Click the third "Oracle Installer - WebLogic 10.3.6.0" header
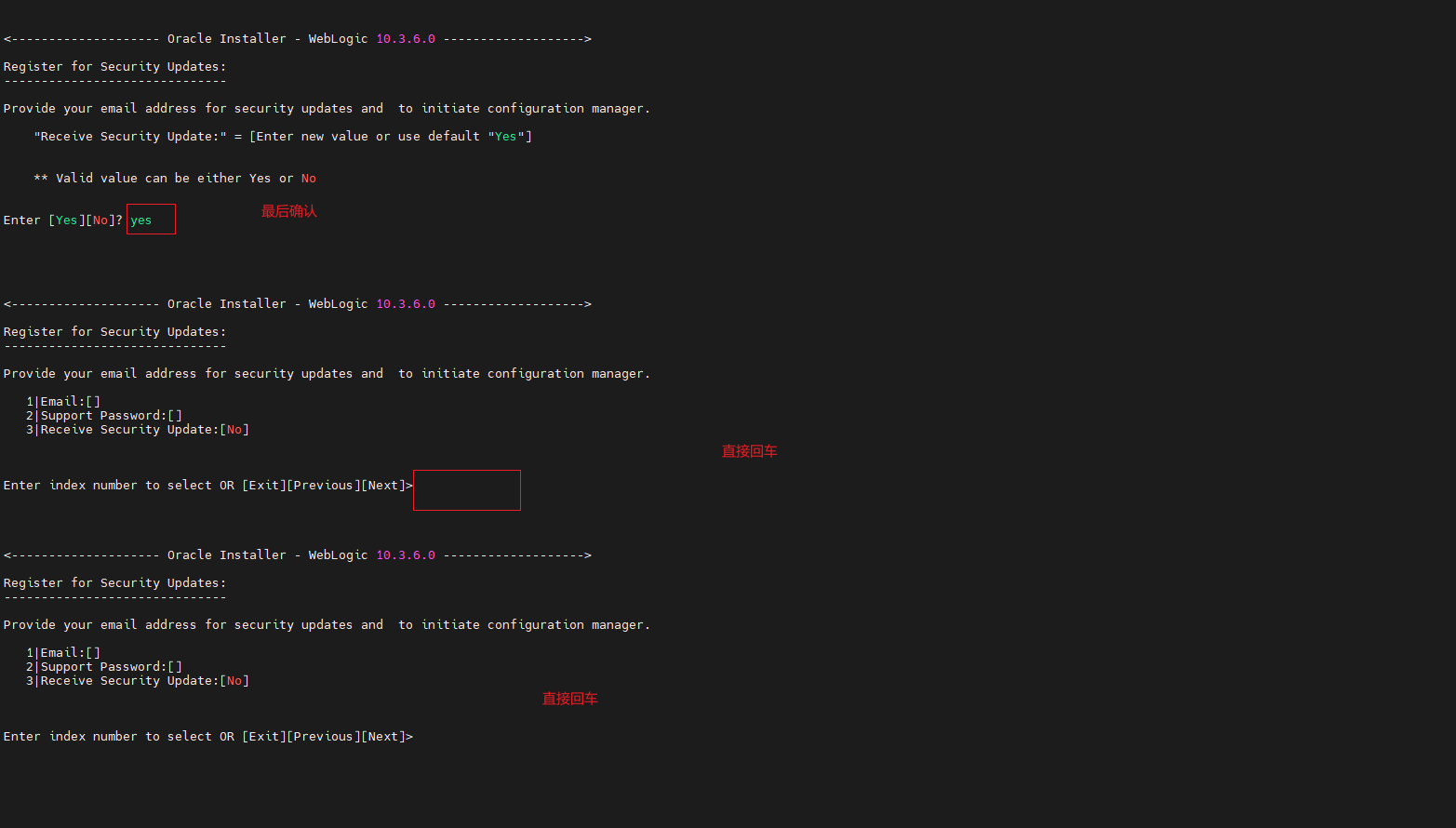Viewport: 1456px width, 828px height. click(x=298, y=555)
